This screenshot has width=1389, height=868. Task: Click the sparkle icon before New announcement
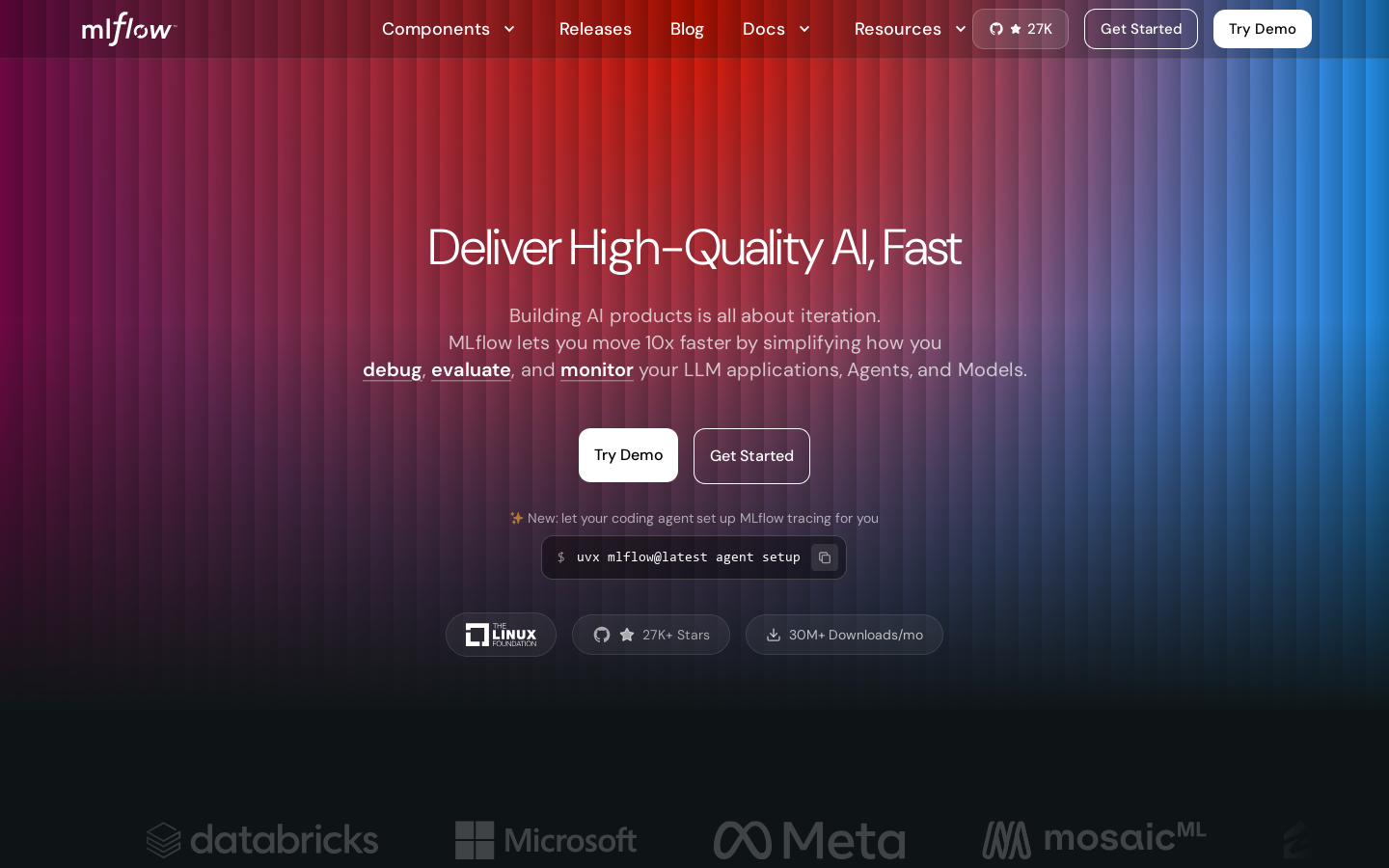click(x=516, y=518)
